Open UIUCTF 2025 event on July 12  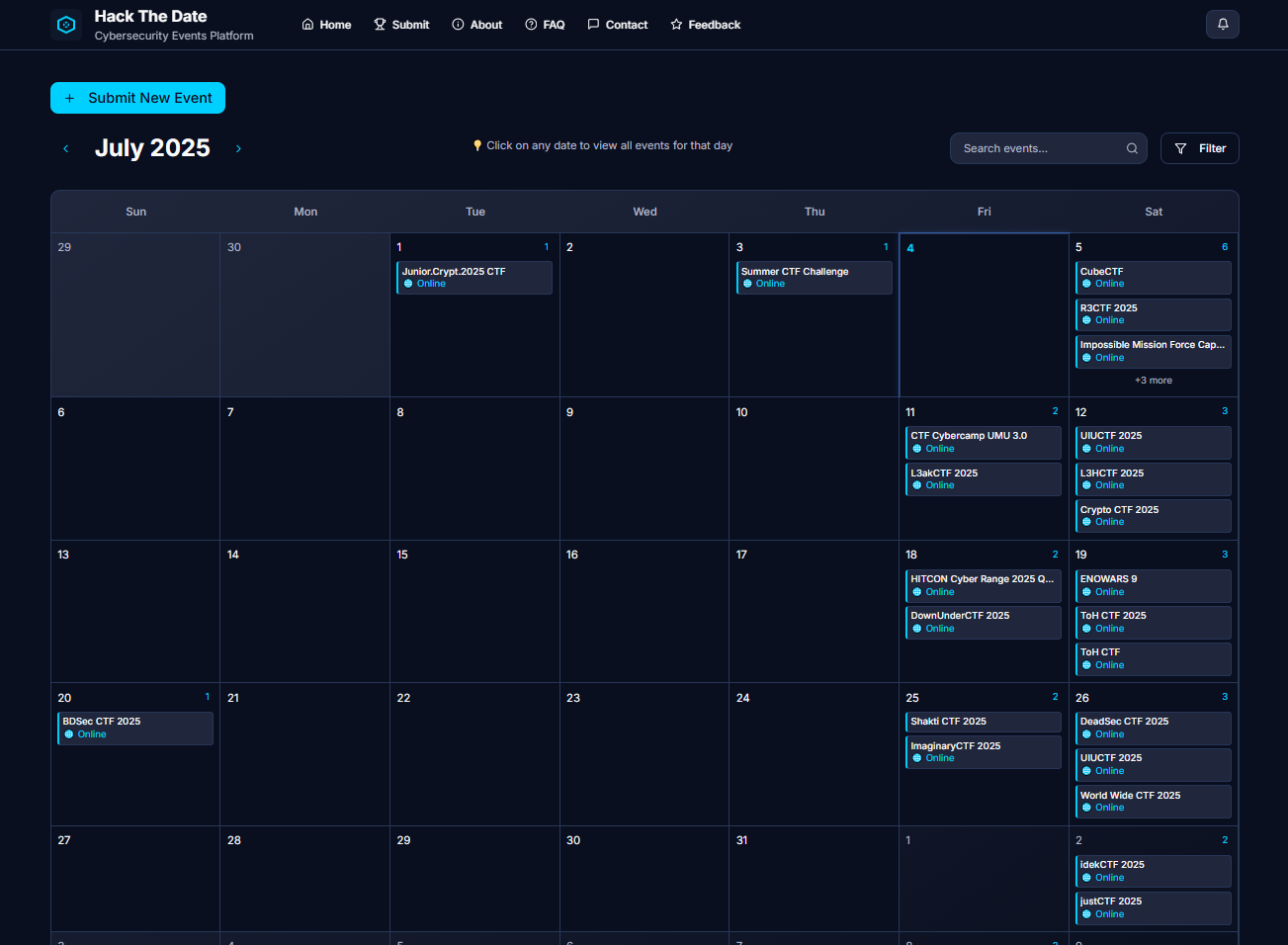(1154, 443)
